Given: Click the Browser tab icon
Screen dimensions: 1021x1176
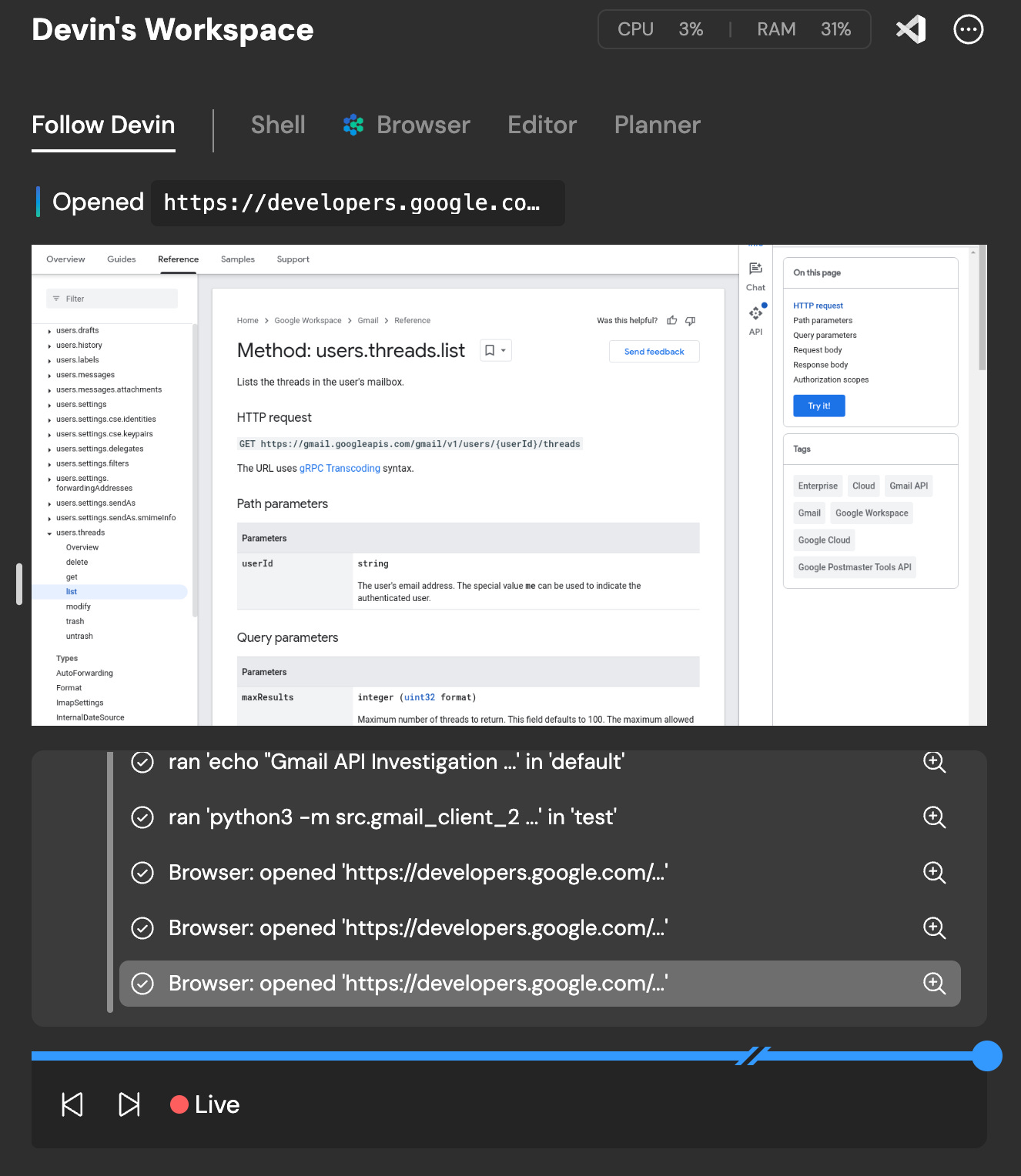Looking at the screenshot, I should click(353, 125).
